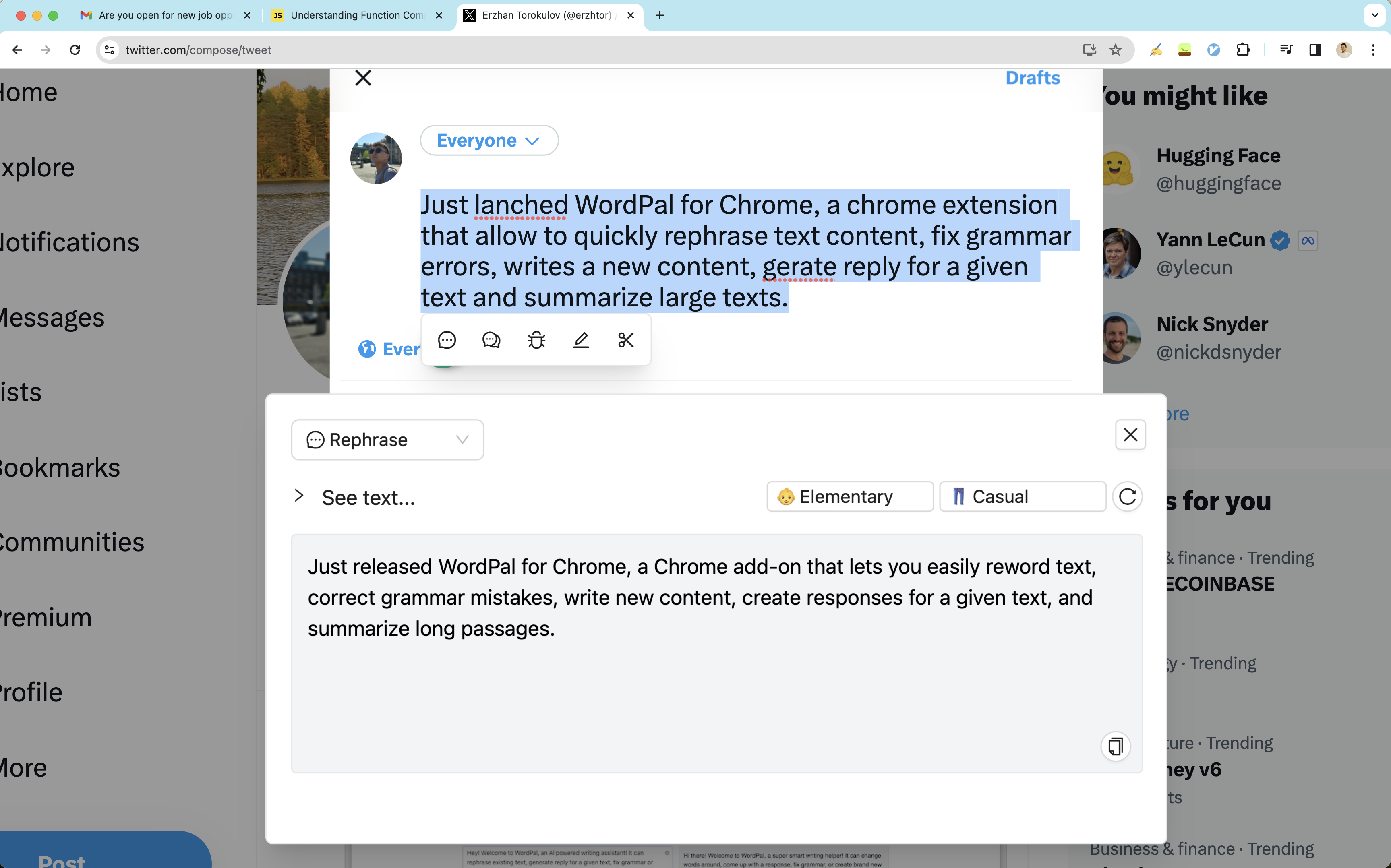Click the Everyone can reply globe link

(389, 349)
